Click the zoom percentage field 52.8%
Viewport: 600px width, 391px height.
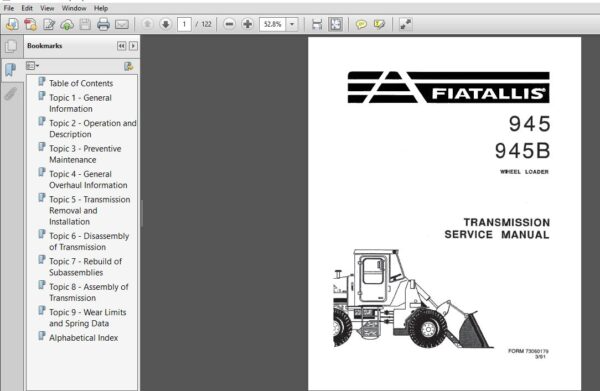pos(272,24)
